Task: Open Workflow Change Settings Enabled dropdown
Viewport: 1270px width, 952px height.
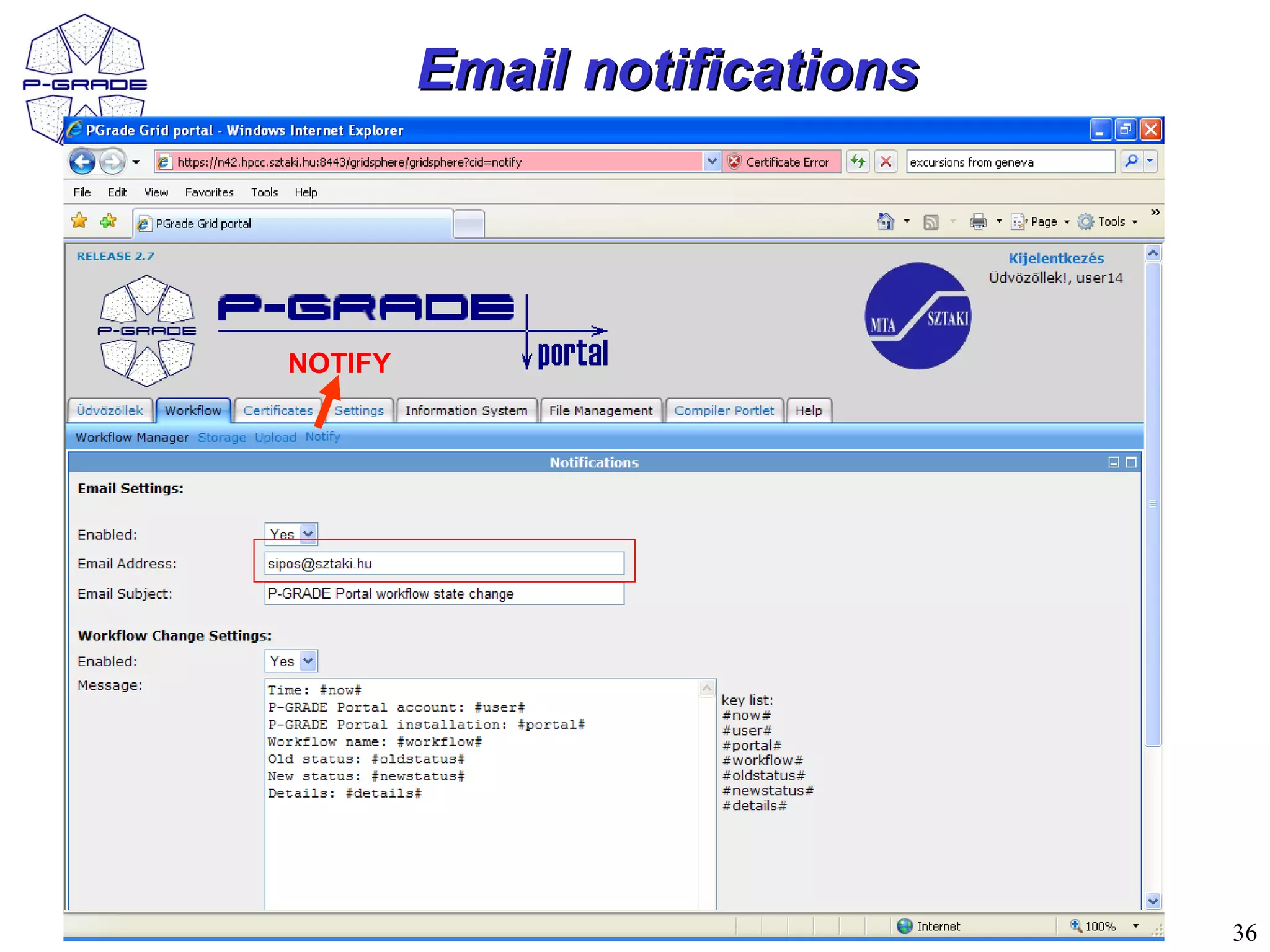Action: coord(291,661)
